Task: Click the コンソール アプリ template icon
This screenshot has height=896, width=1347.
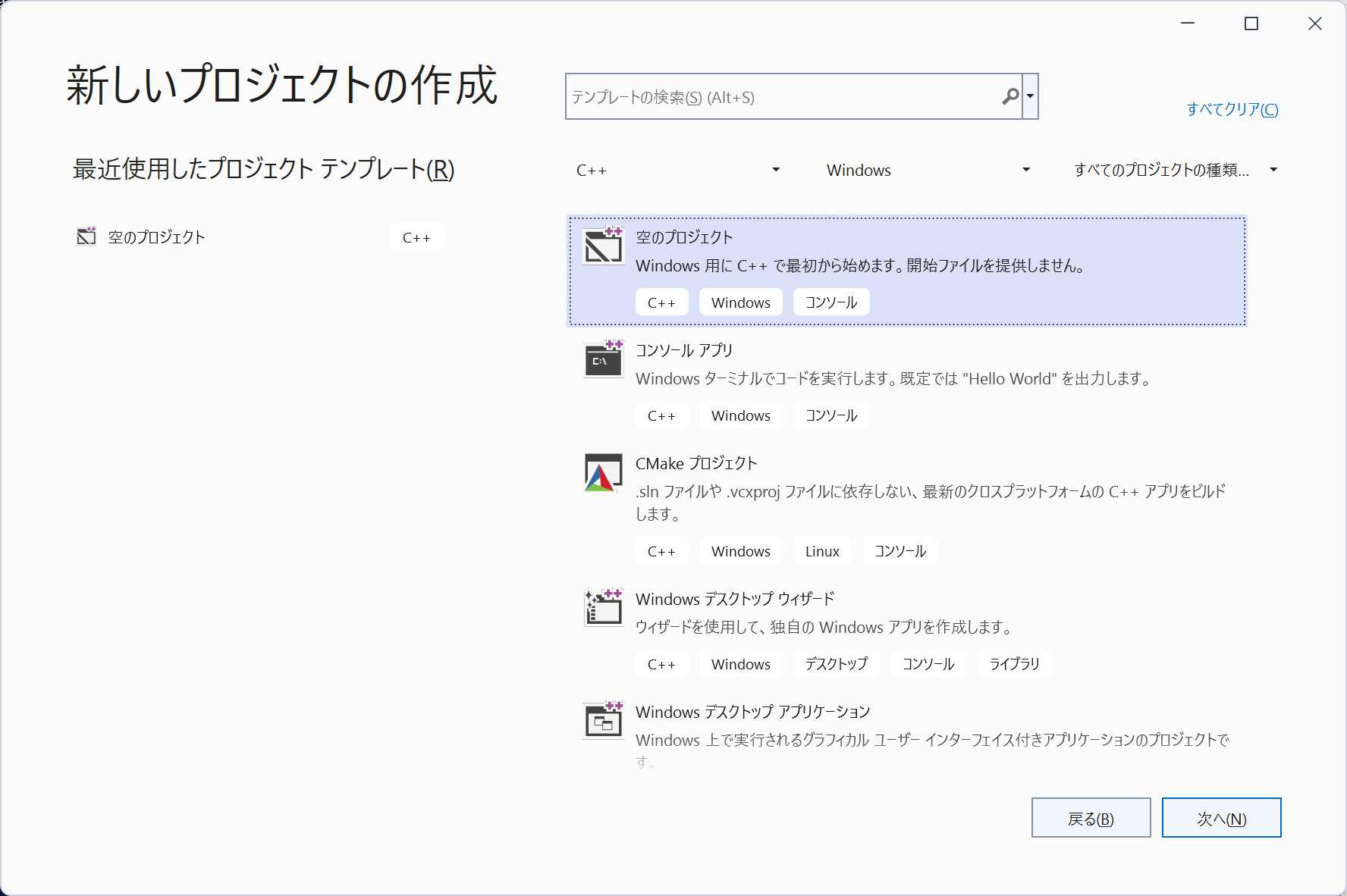Action: pos(603,359)
